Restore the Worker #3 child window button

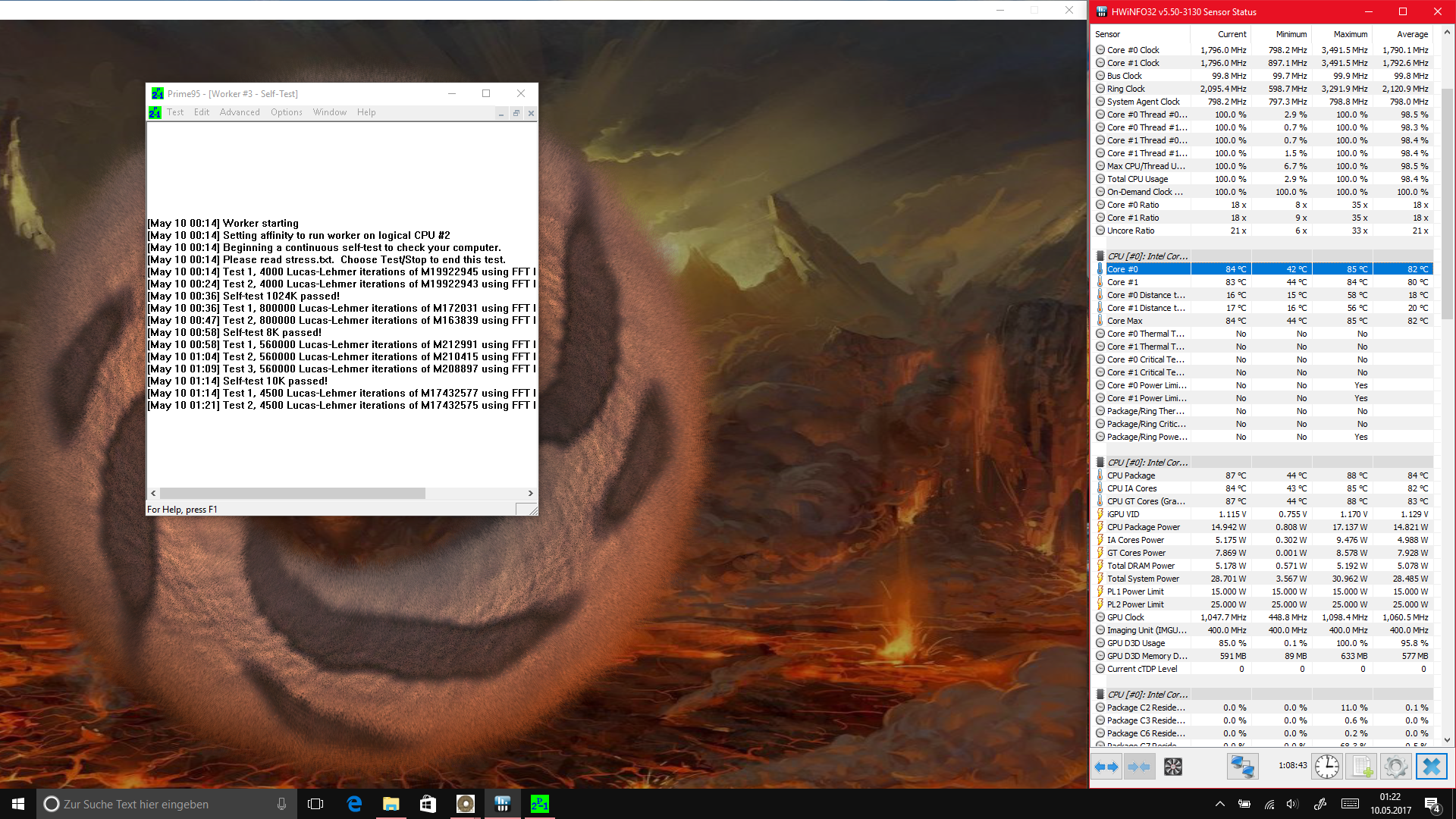516,113
